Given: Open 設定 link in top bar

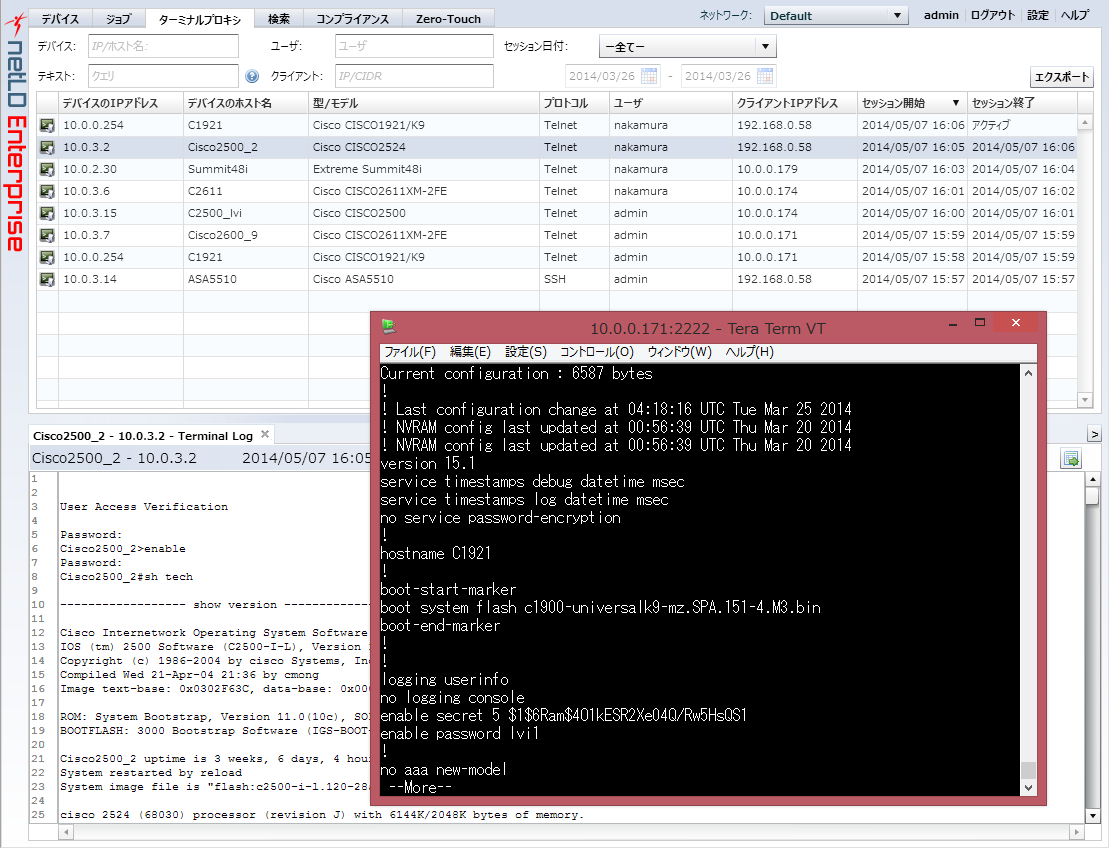Looking at the screenshot, I should tap(1038, 15).
